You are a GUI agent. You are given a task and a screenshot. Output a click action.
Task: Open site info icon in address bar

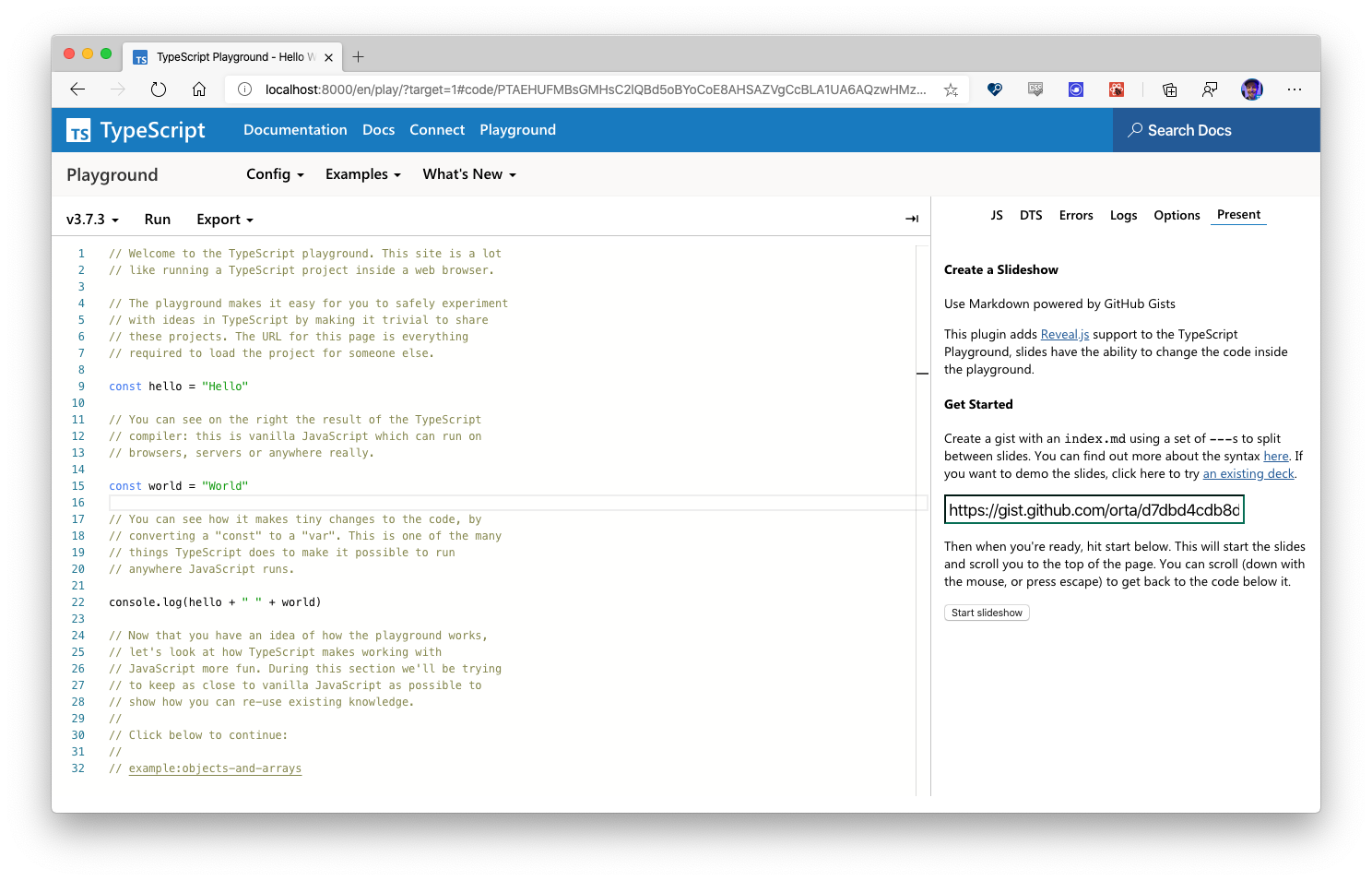point(244,89)
